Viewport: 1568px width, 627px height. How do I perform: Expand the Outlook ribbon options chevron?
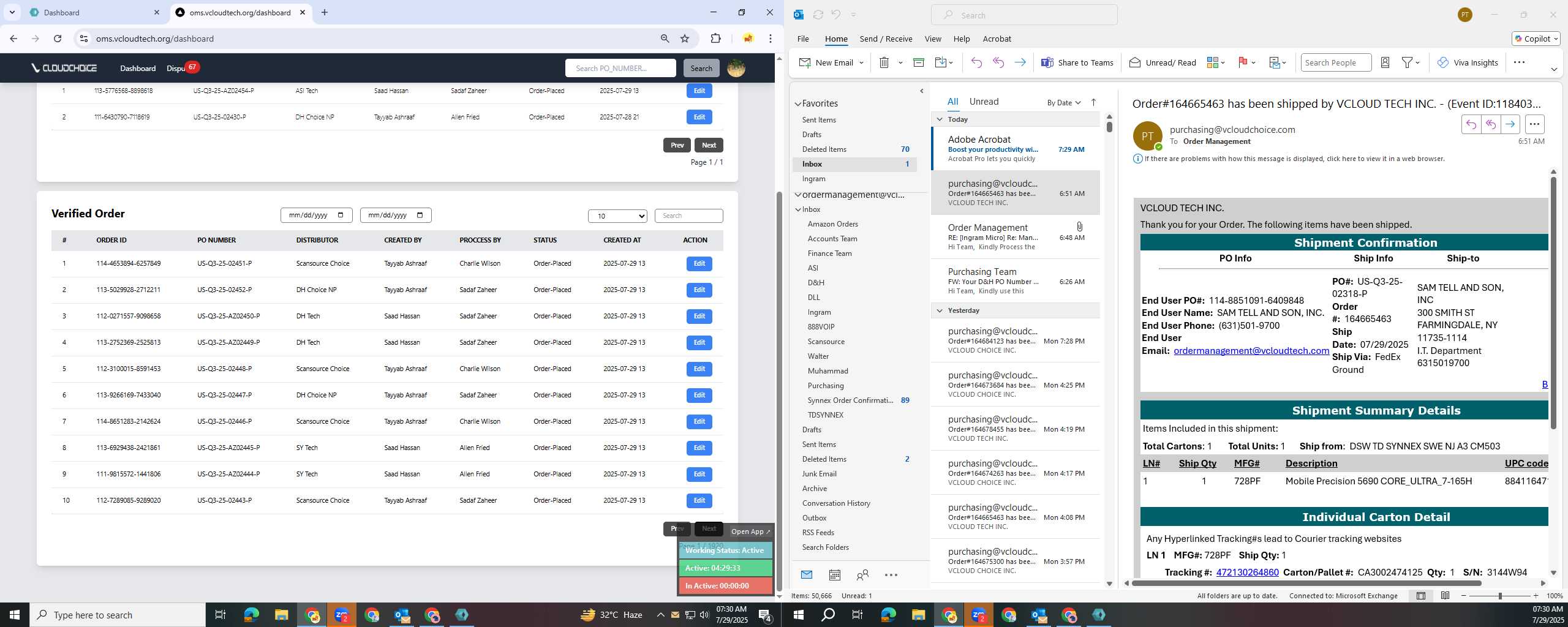(x=1553, y=69)
